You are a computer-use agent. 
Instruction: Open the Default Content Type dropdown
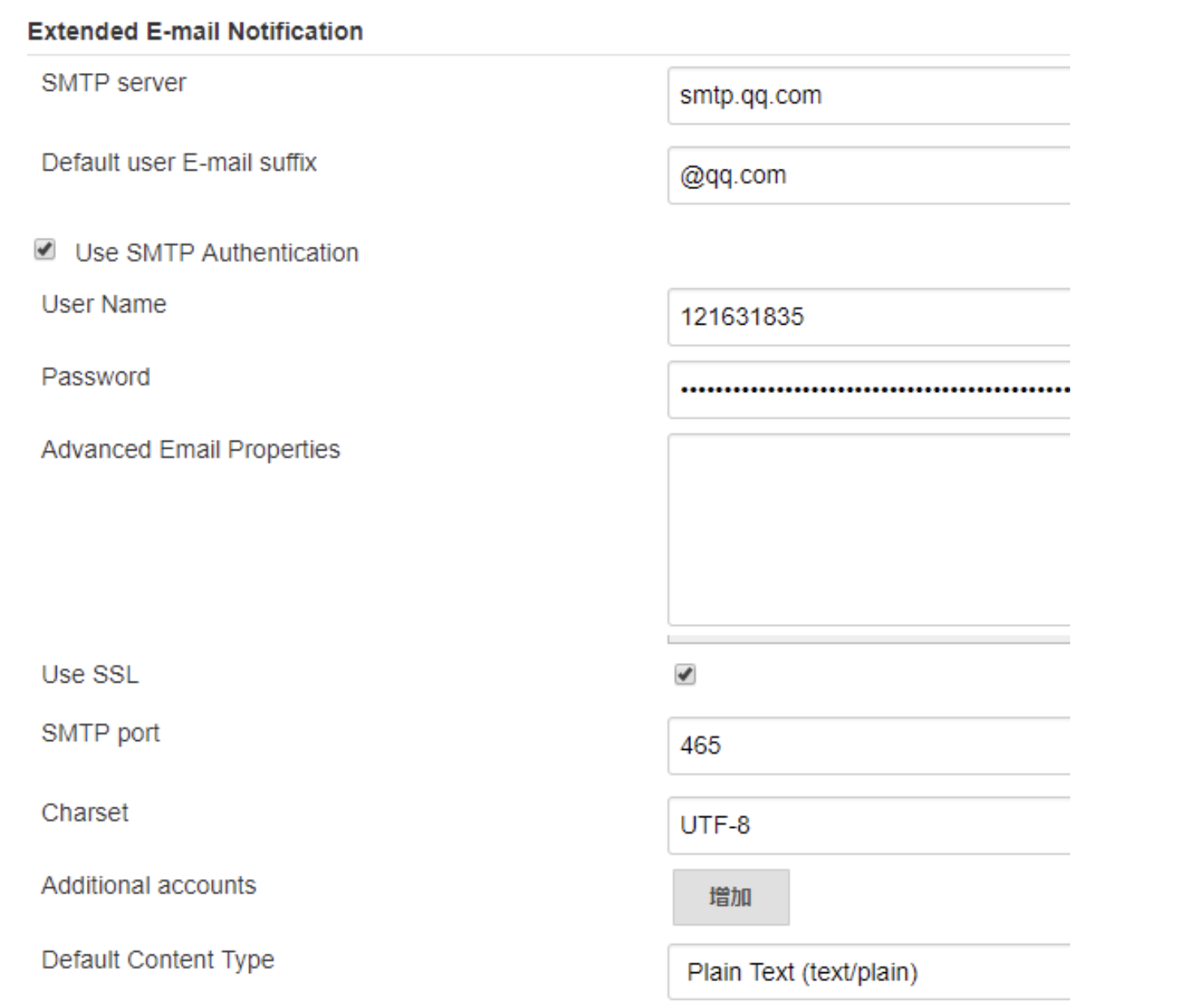tap(869, 972)
